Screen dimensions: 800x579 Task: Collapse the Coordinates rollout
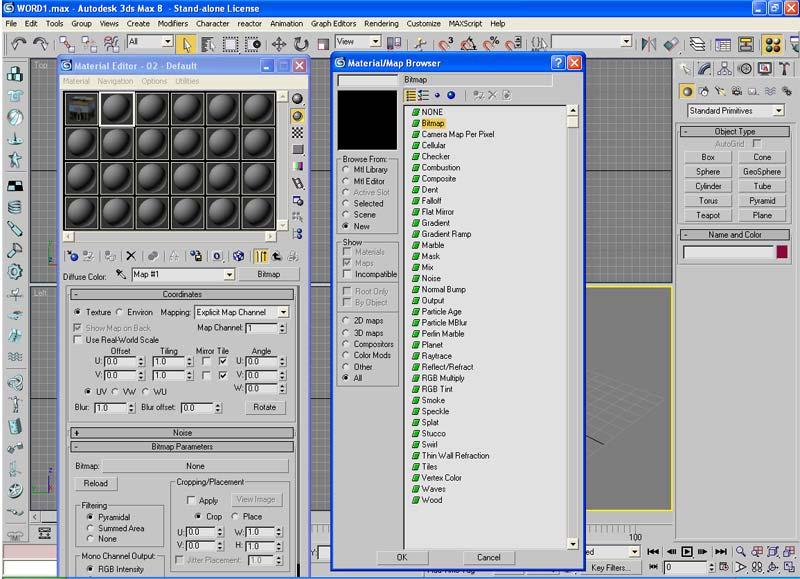(x=182, y=294)
